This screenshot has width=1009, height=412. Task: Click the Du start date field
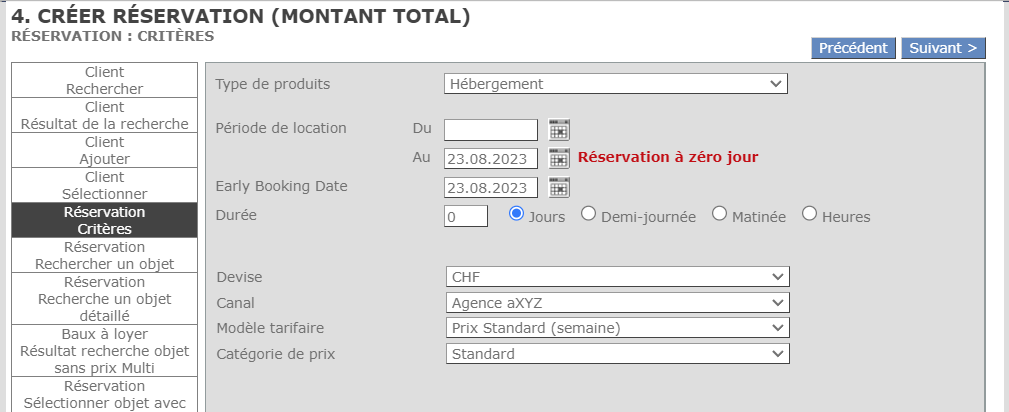491,129
